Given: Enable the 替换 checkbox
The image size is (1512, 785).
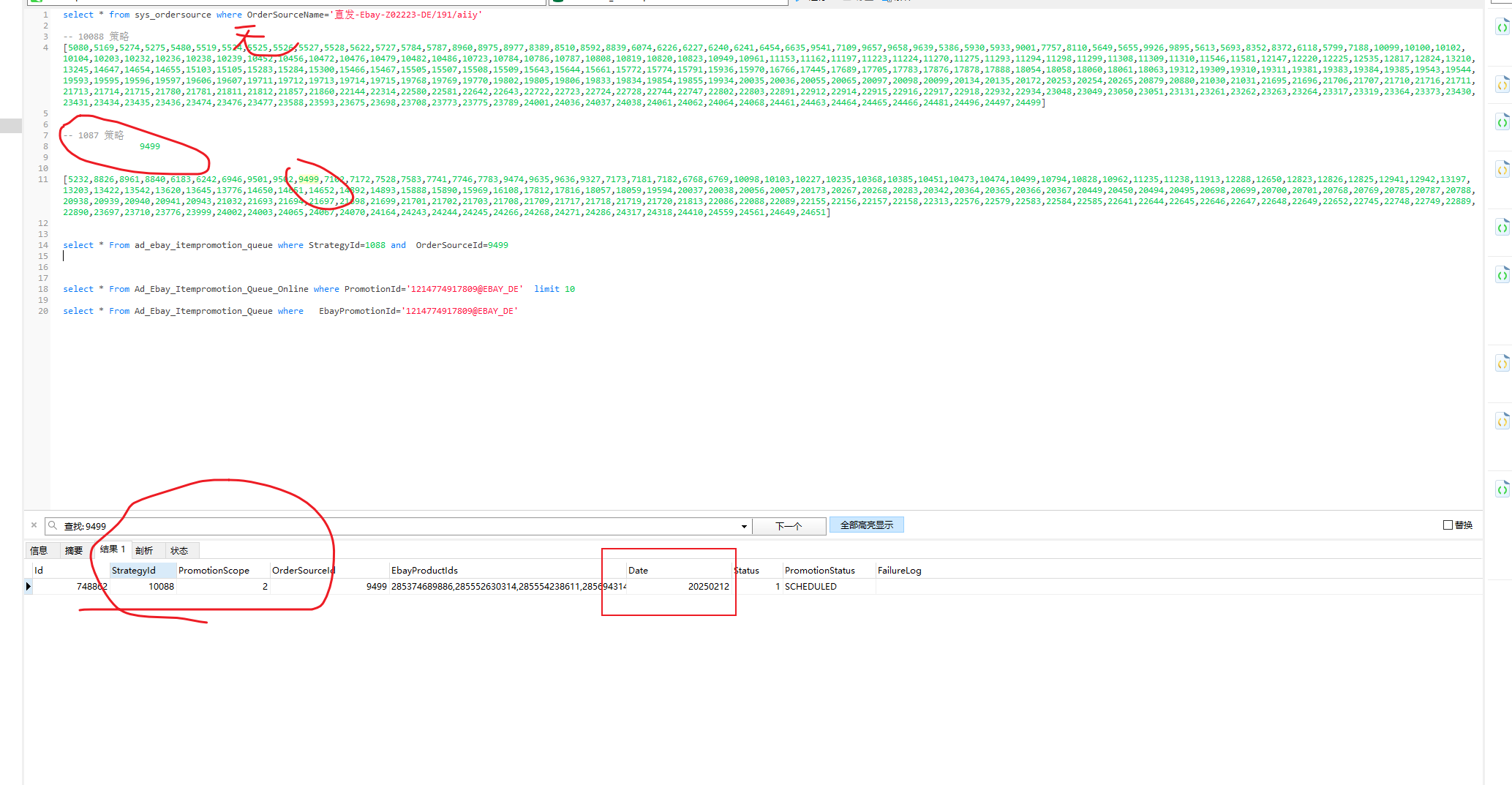Looking at the screenshot, I should 1448,525.
